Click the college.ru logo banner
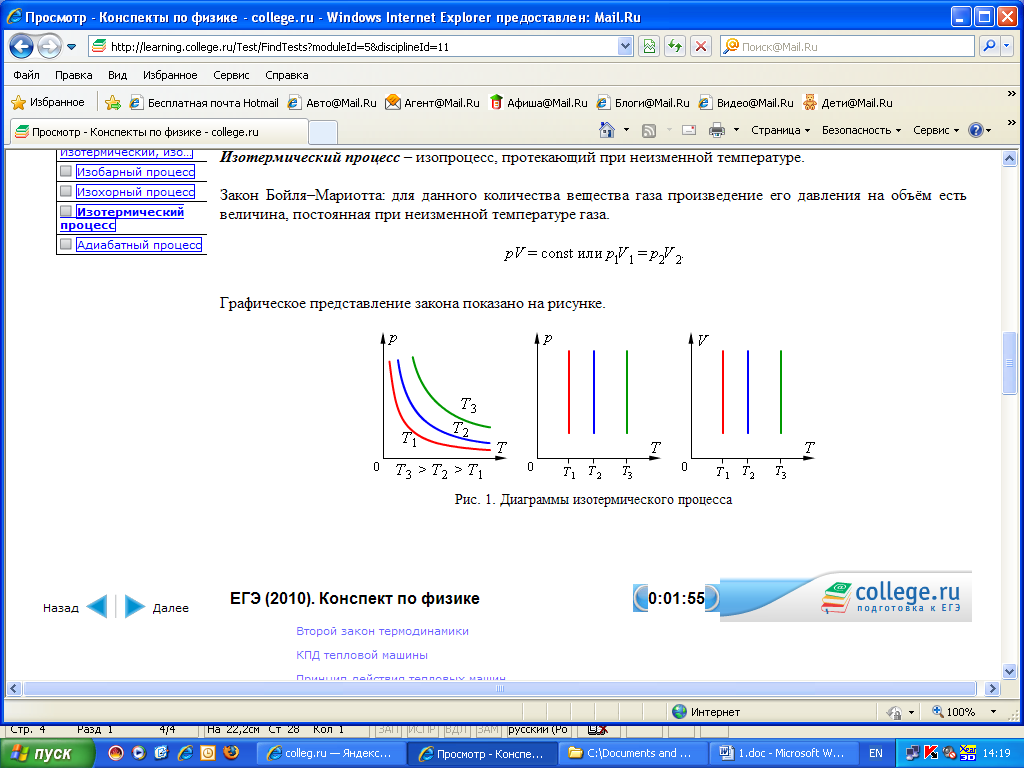1024x768 pixels. (x=845, y=598)
